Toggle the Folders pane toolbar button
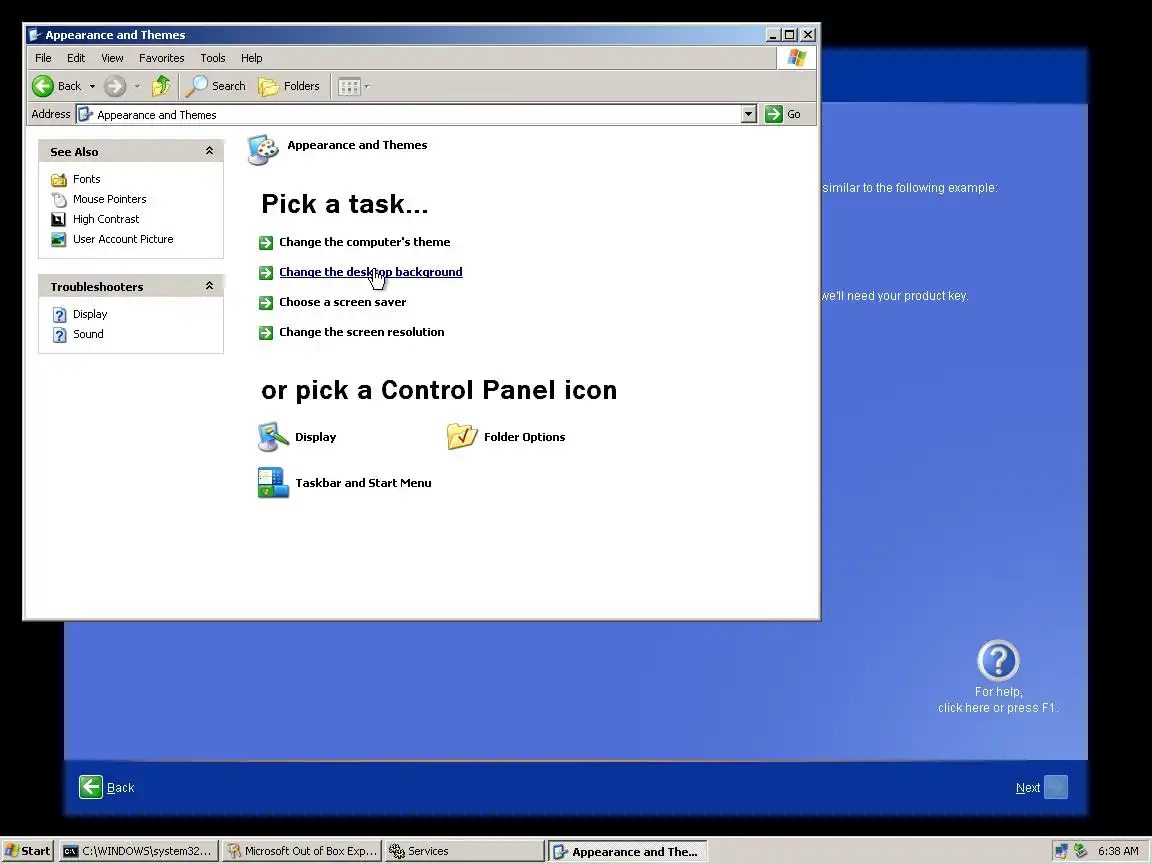The image size is (1152, 864). coord(289,86)
